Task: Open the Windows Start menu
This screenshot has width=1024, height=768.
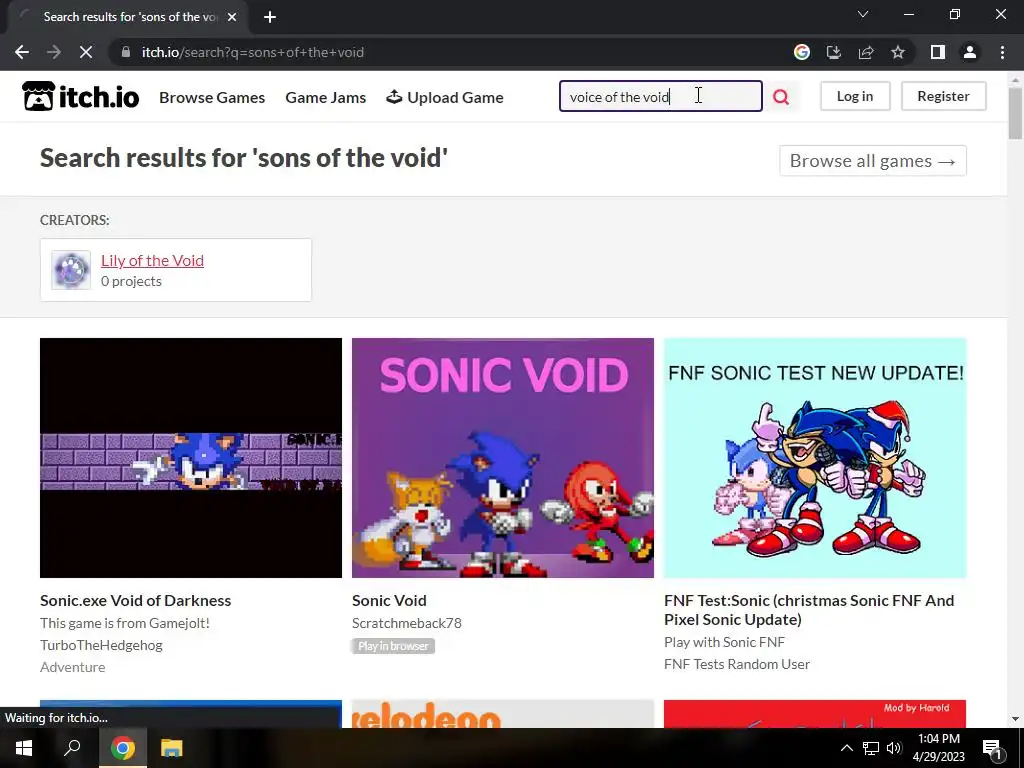Action: (x=24, y=748)
